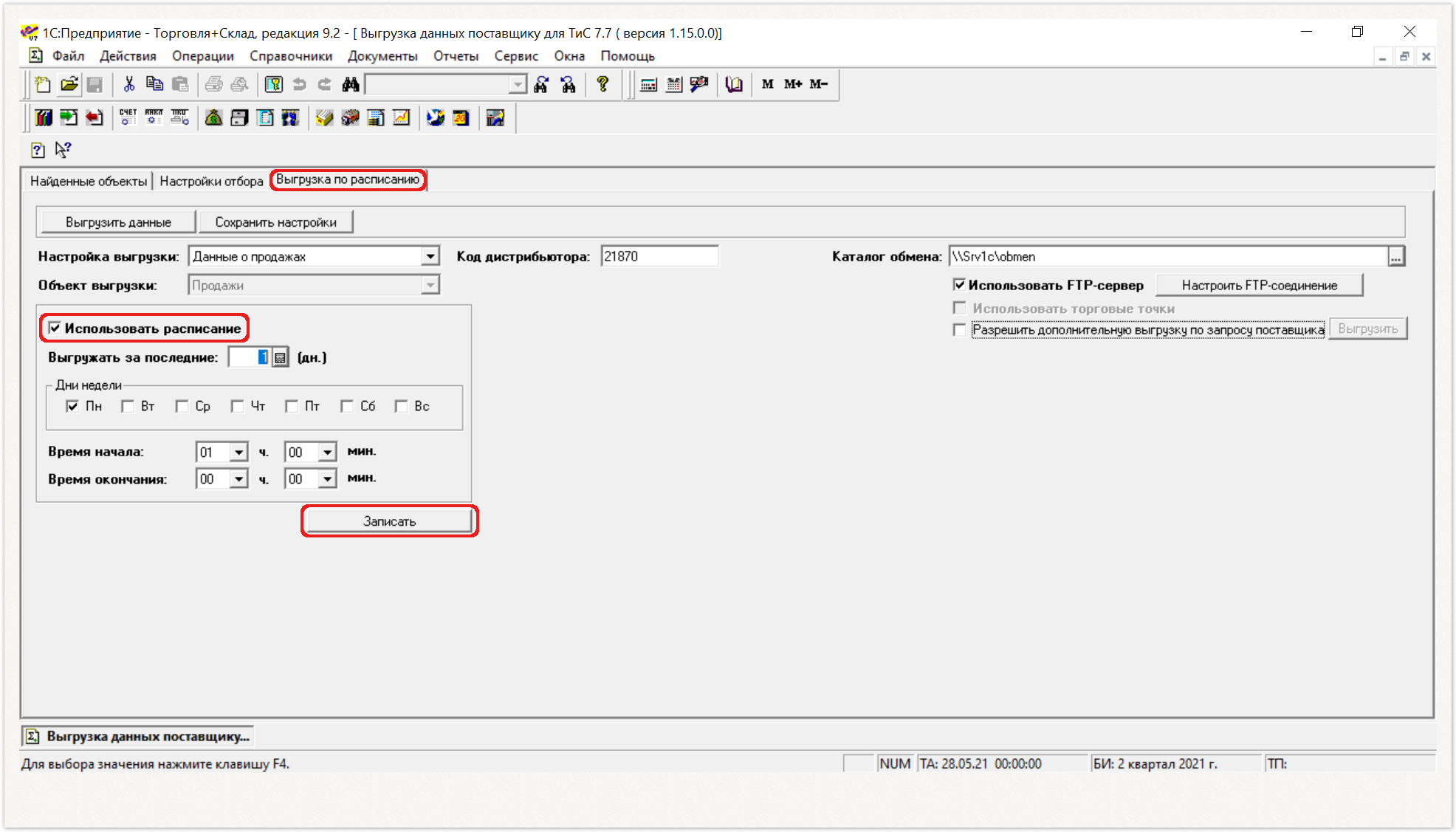Switch to 'Найденные объекты' tab

89,181
